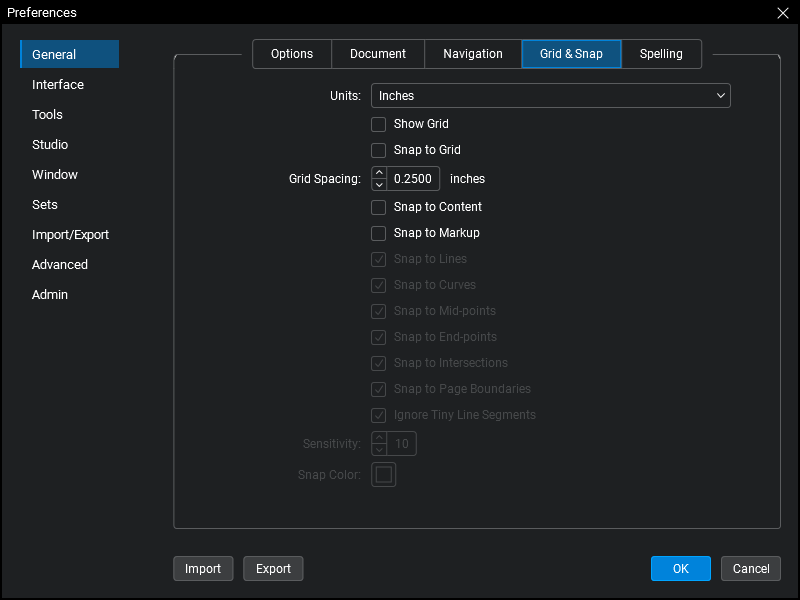Open the Document tab
Screen dimensions: 800x600
point(378,54)
